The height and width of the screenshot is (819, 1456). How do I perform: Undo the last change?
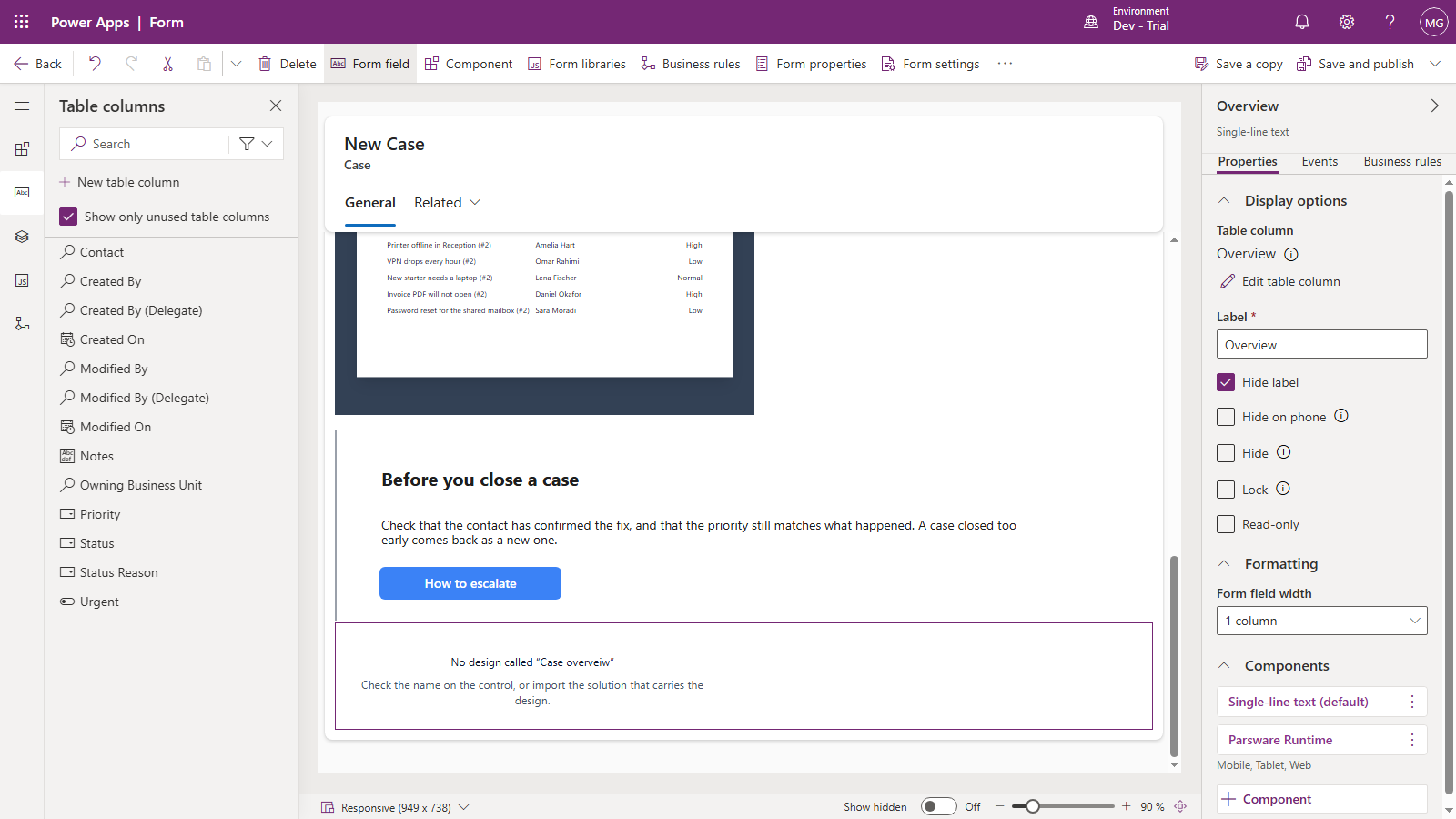click(x=95, y=64)
